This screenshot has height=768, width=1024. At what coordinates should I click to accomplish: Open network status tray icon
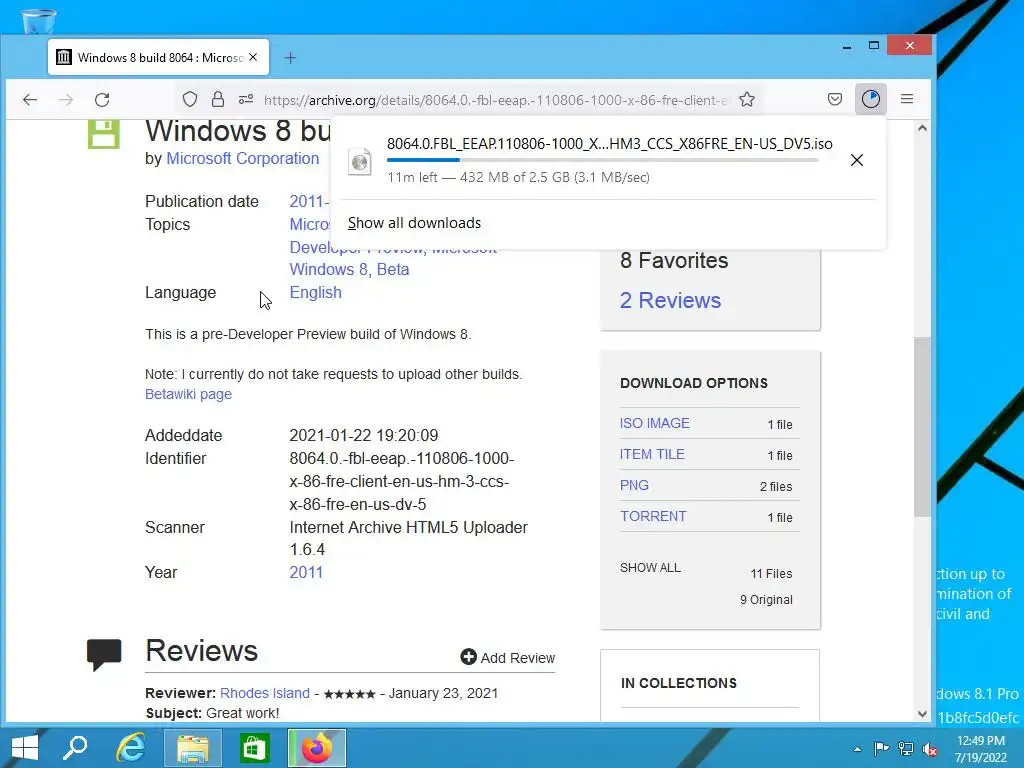click(x=906, y=748)
